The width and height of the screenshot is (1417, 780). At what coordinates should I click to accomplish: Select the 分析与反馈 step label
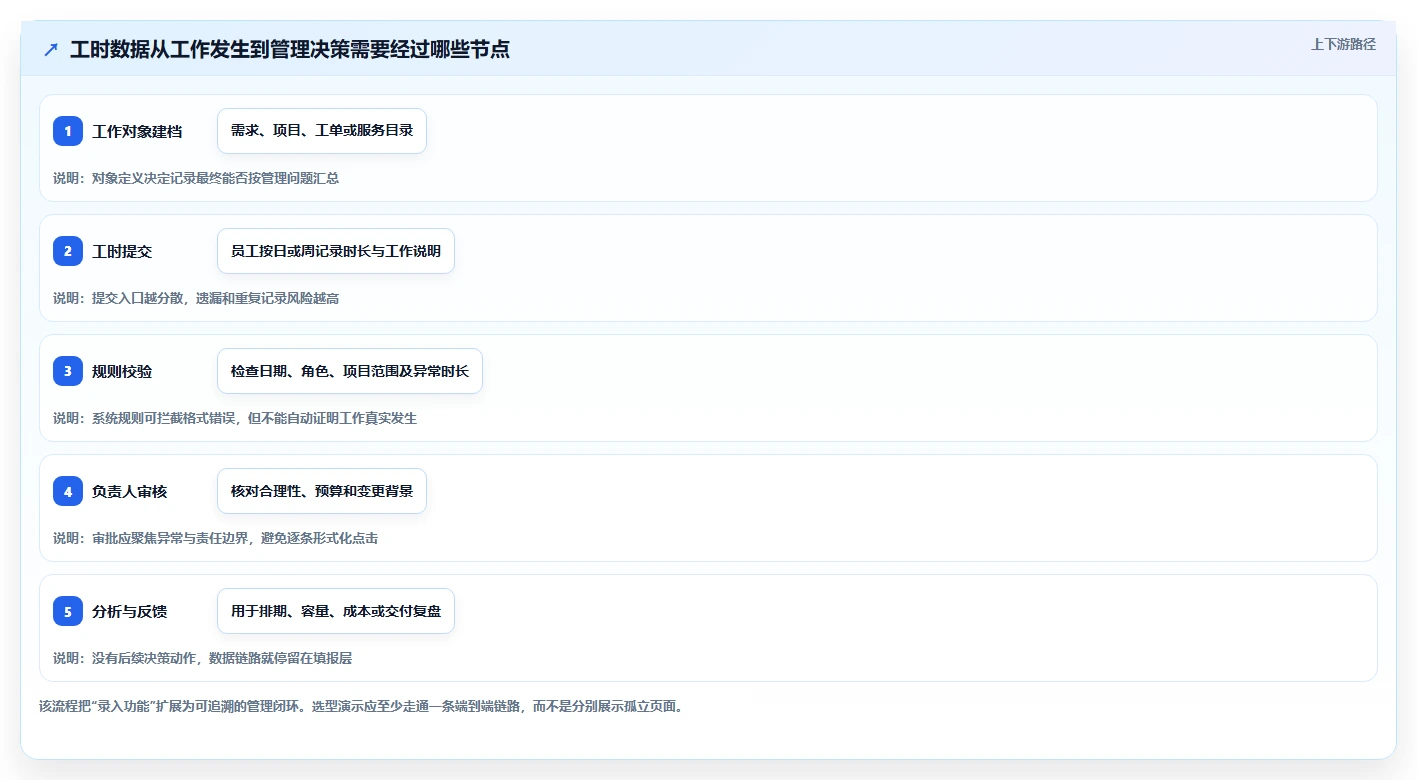click(x=130, y=611)
